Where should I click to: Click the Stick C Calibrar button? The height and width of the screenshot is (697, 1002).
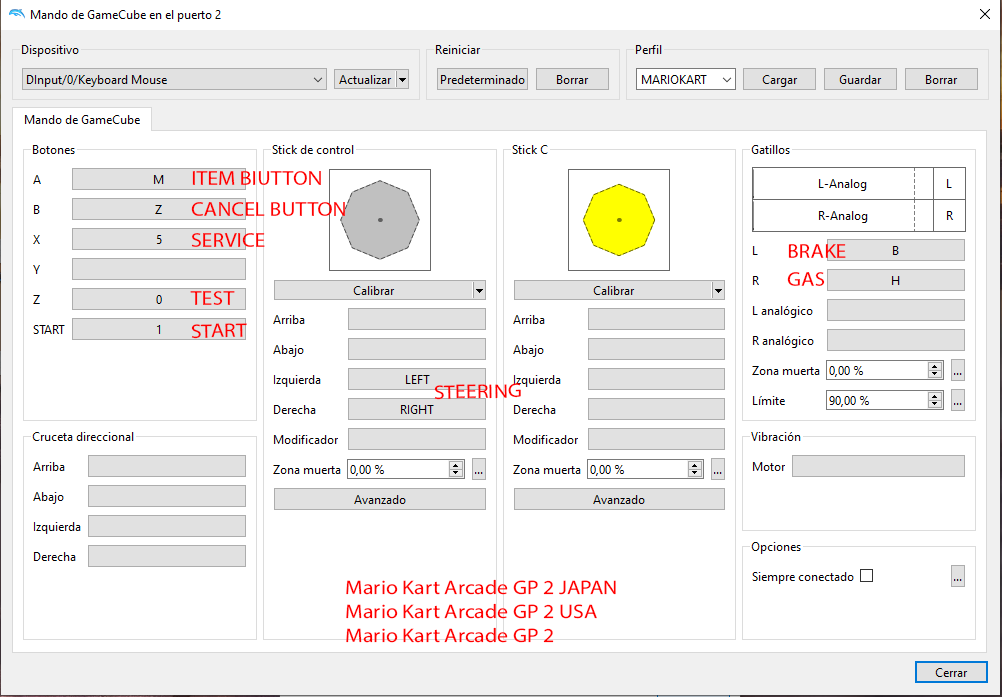(613, 291)
